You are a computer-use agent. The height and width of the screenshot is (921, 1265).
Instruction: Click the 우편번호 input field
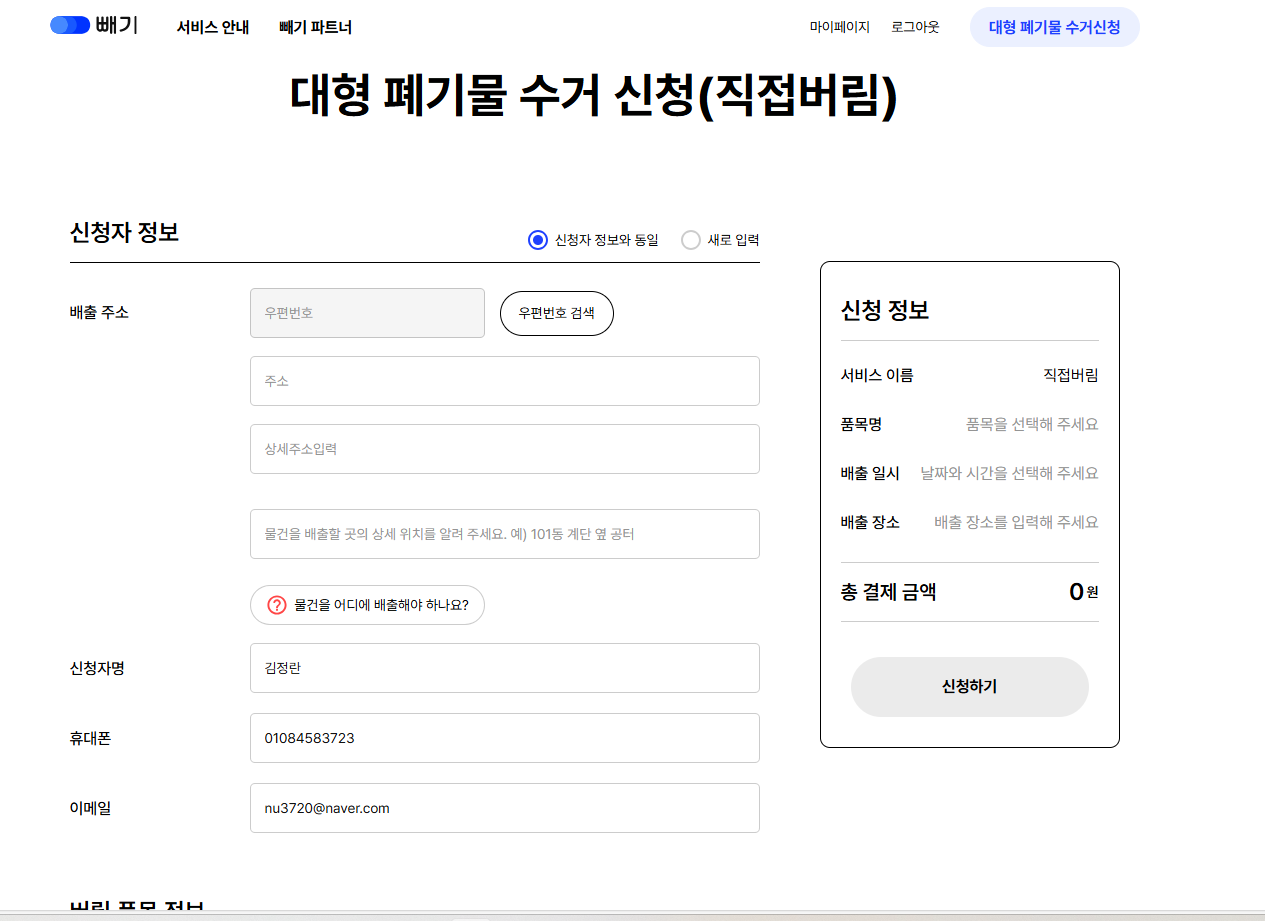click(367, 313)
